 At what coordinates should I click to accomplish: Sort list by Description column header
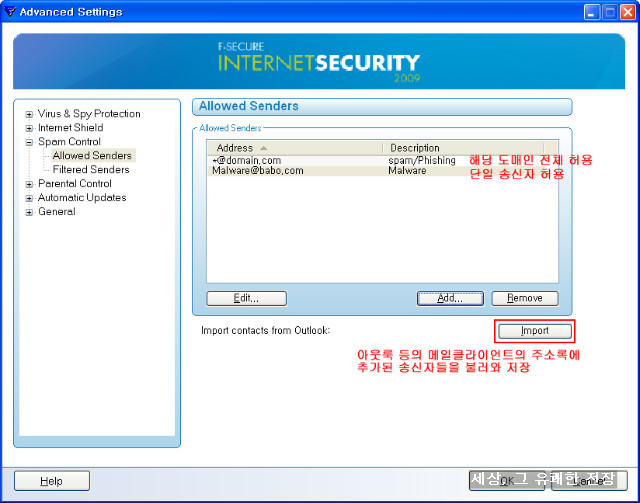pyautogui.click(x=463, y=148)
